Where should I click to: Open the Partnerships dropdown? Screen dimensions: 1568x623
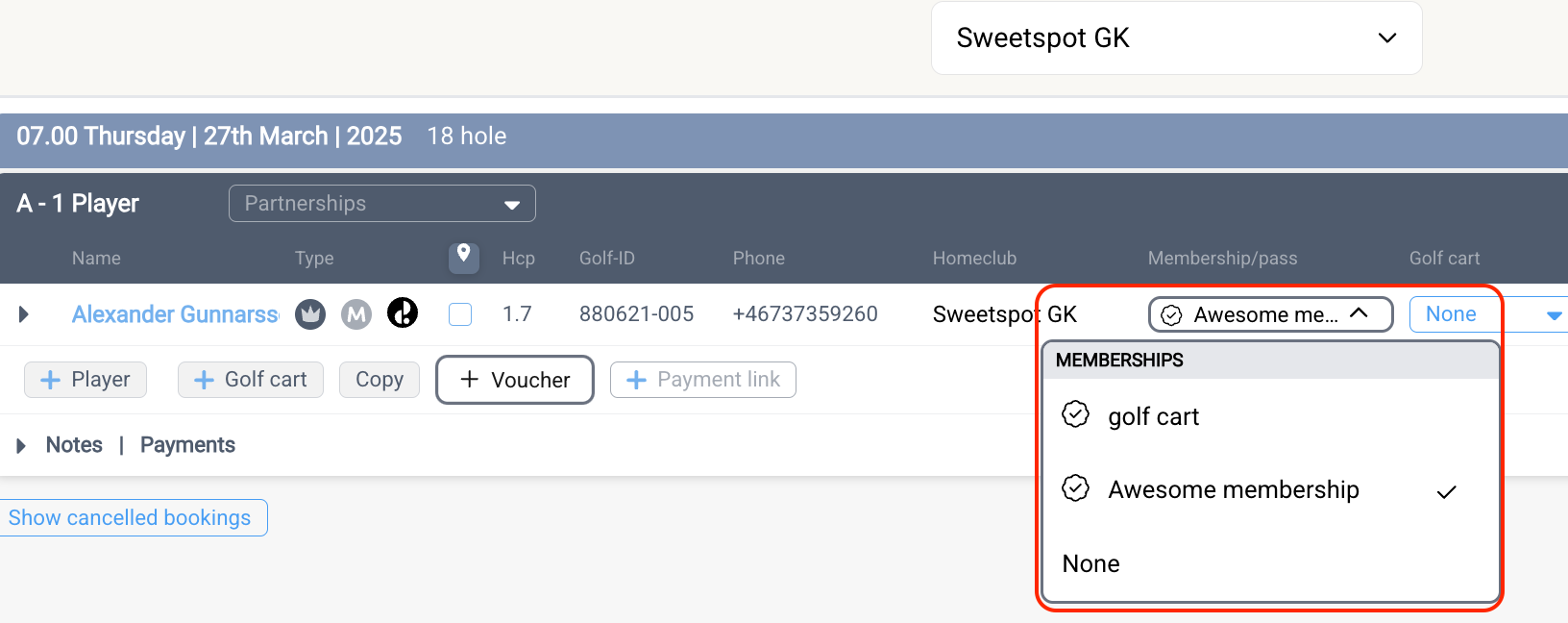point(381,204)
